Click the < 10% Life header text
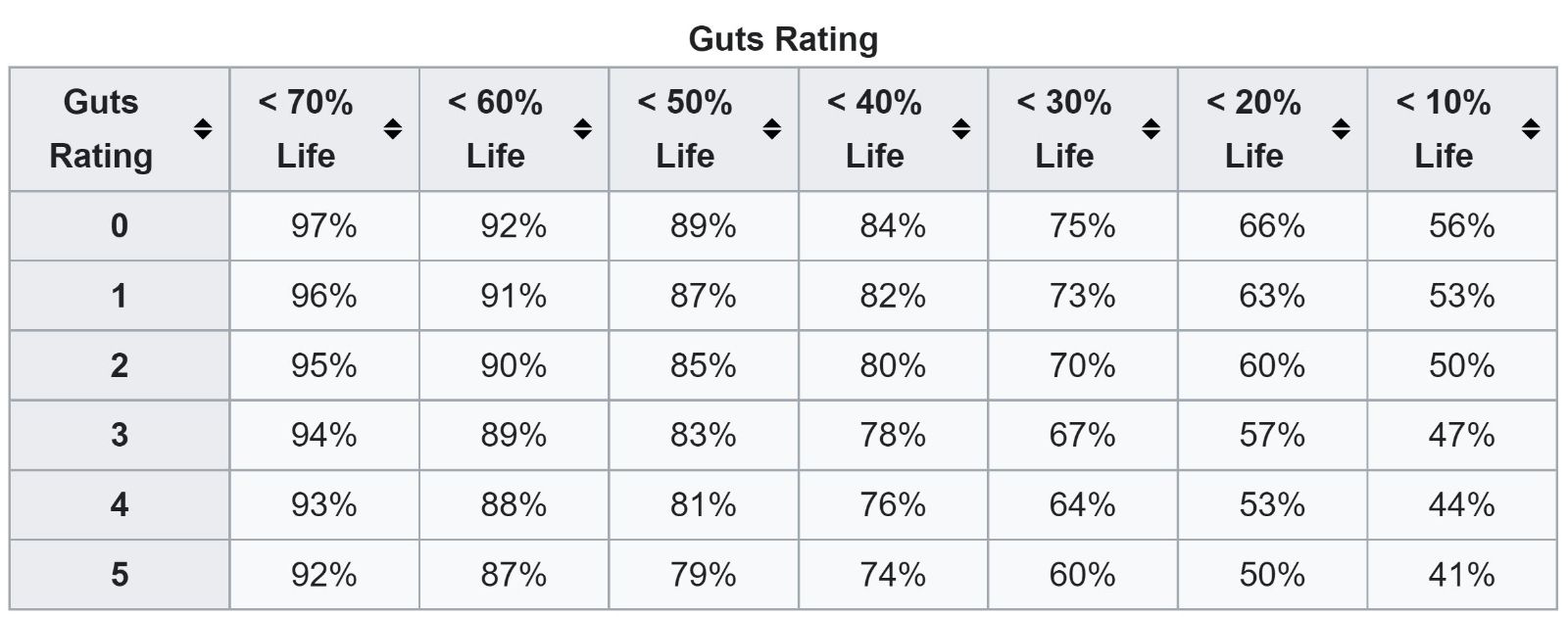 [x=1444, y=129]
